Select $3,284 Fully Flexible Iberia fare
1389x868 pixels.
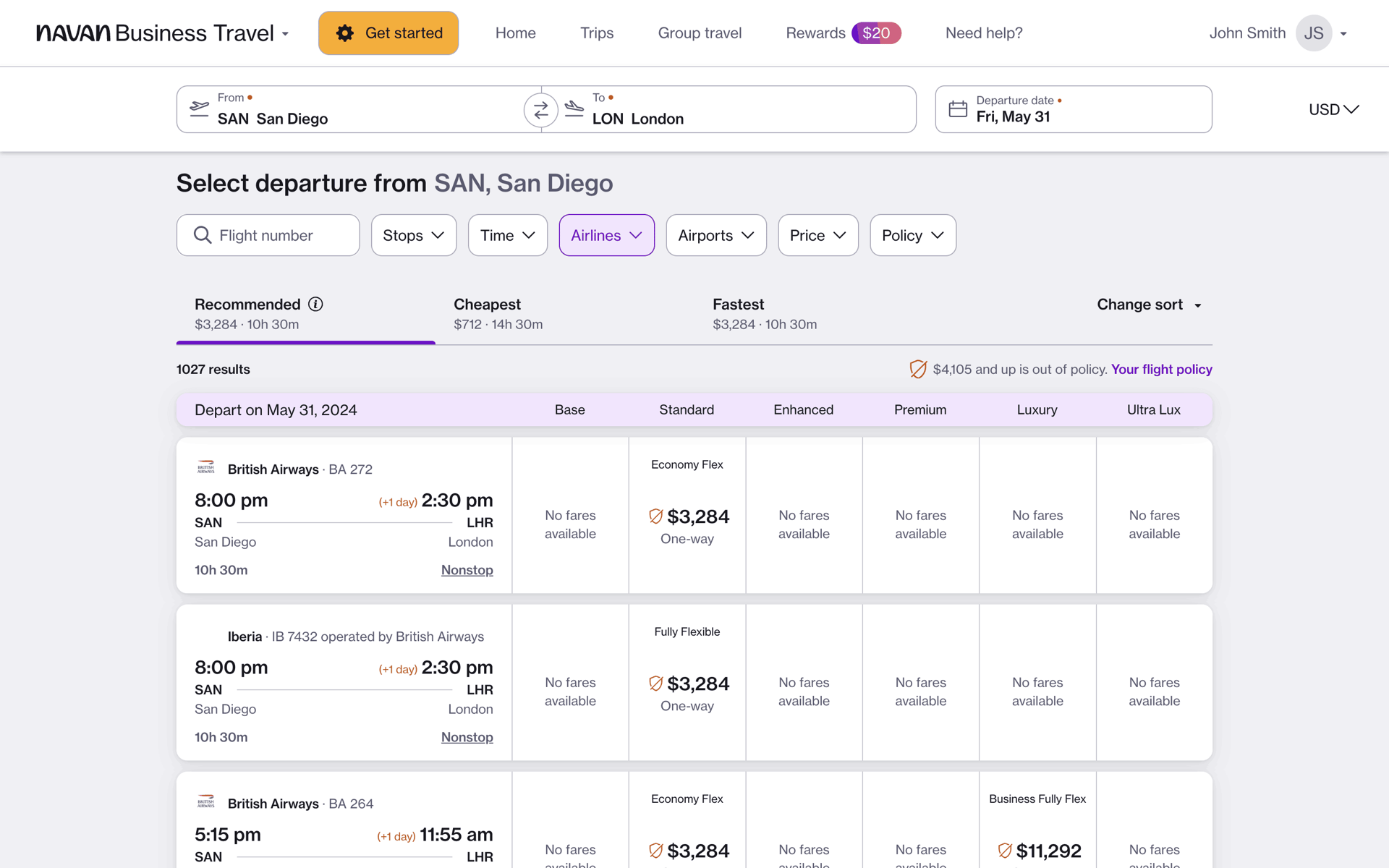click(x=687, y=682)
